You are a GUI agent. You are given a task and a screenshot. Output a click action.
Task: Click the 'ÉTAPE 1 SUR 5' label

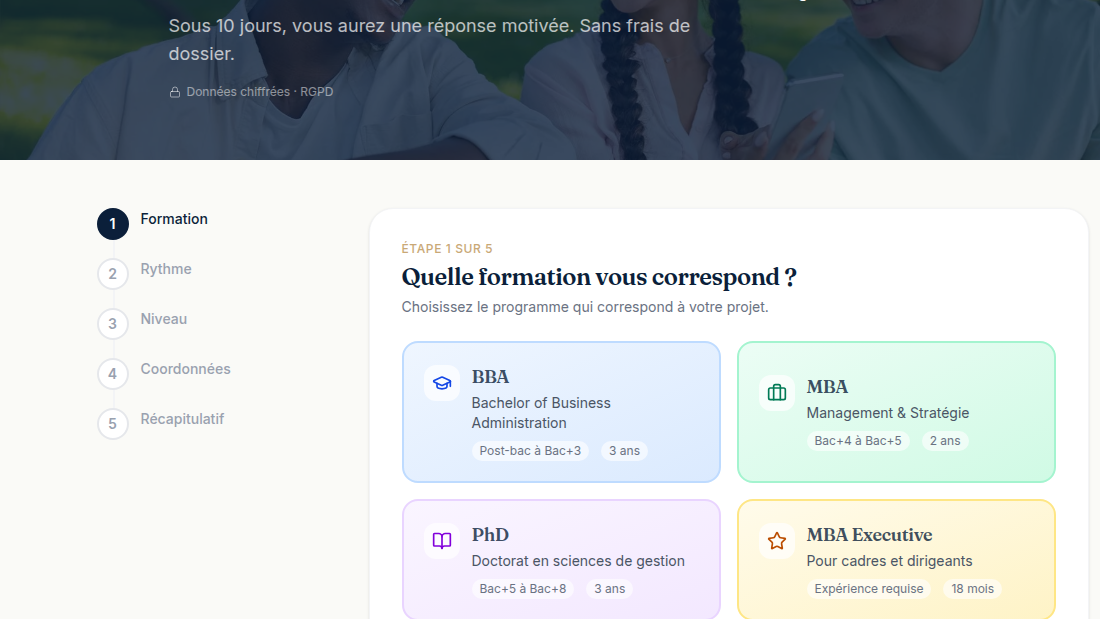pos(447,248)
